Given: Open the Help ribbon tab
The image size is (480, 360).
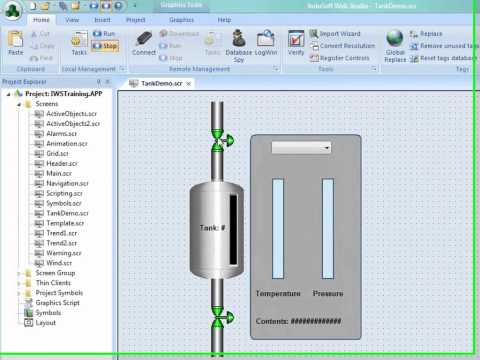Looking at the screenshot, I should [x=224, y=20].
